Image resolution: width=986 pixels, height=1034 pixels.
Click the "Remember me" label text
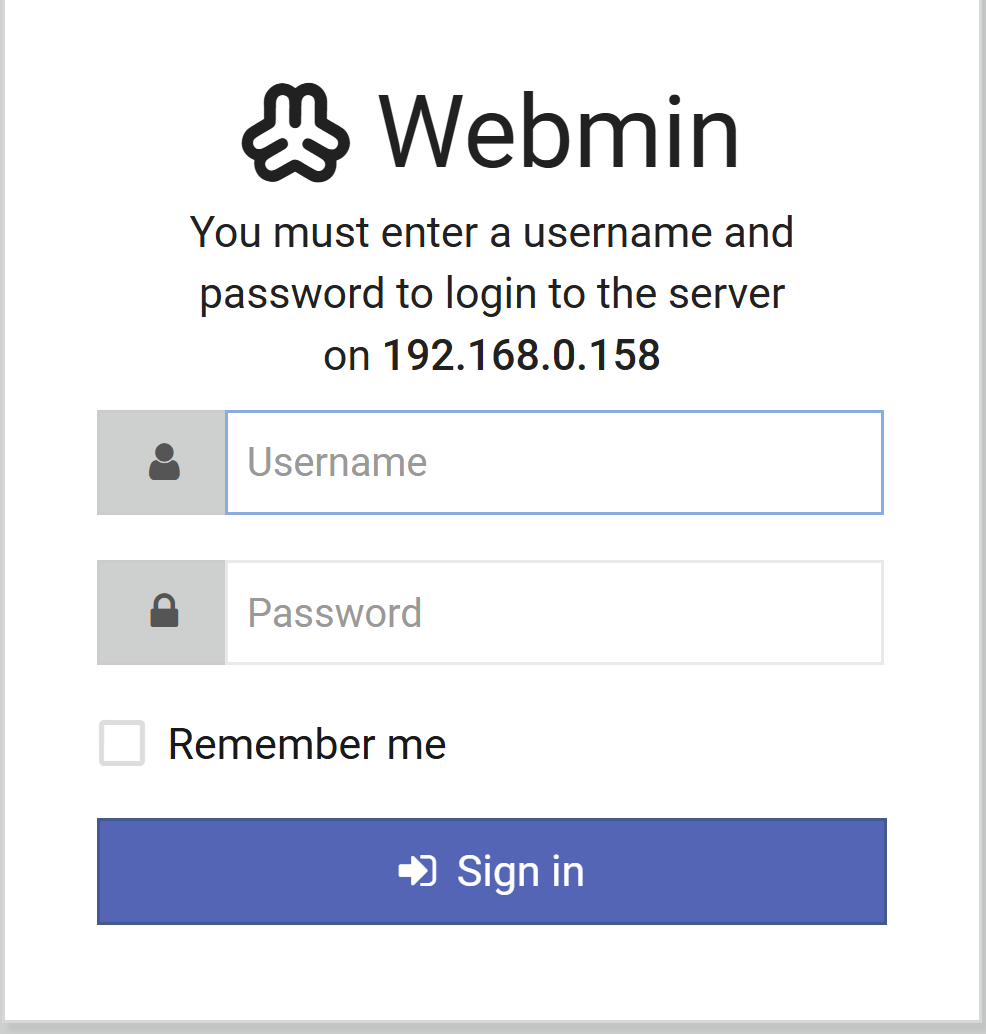(306, 744)
